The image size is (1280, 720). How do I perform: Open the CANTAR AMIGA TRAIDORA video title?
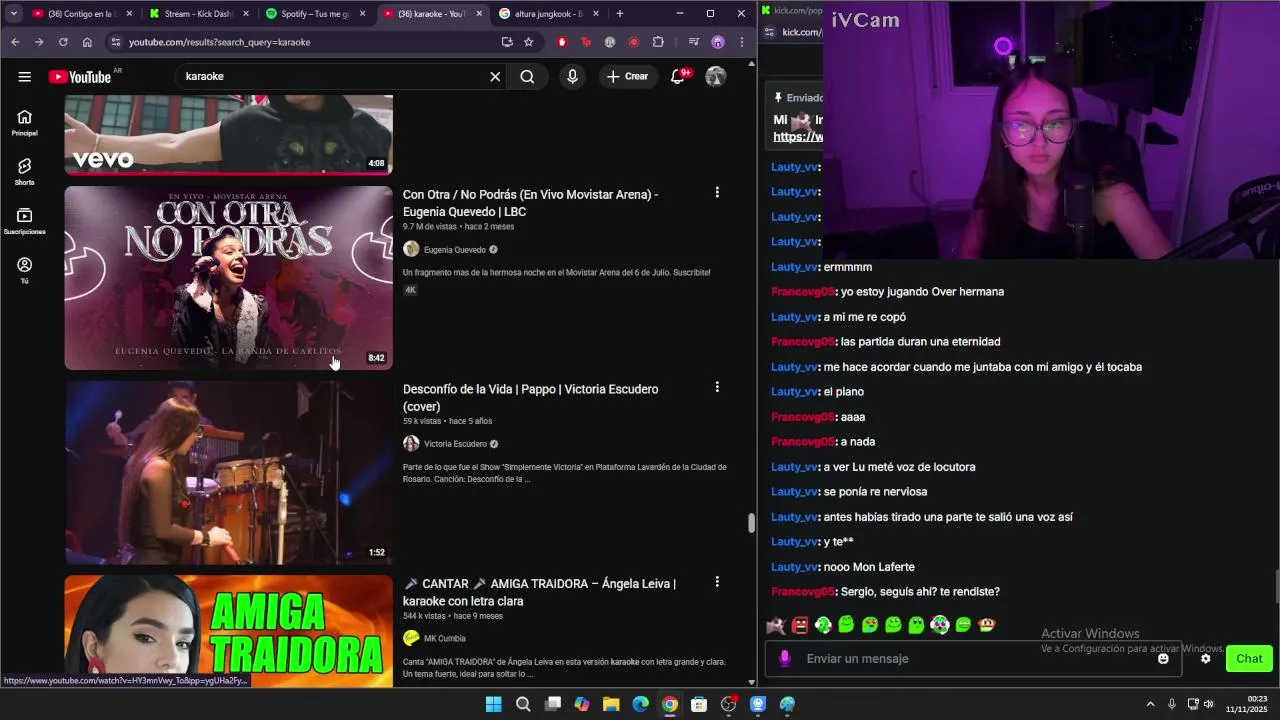coord(539,592)
